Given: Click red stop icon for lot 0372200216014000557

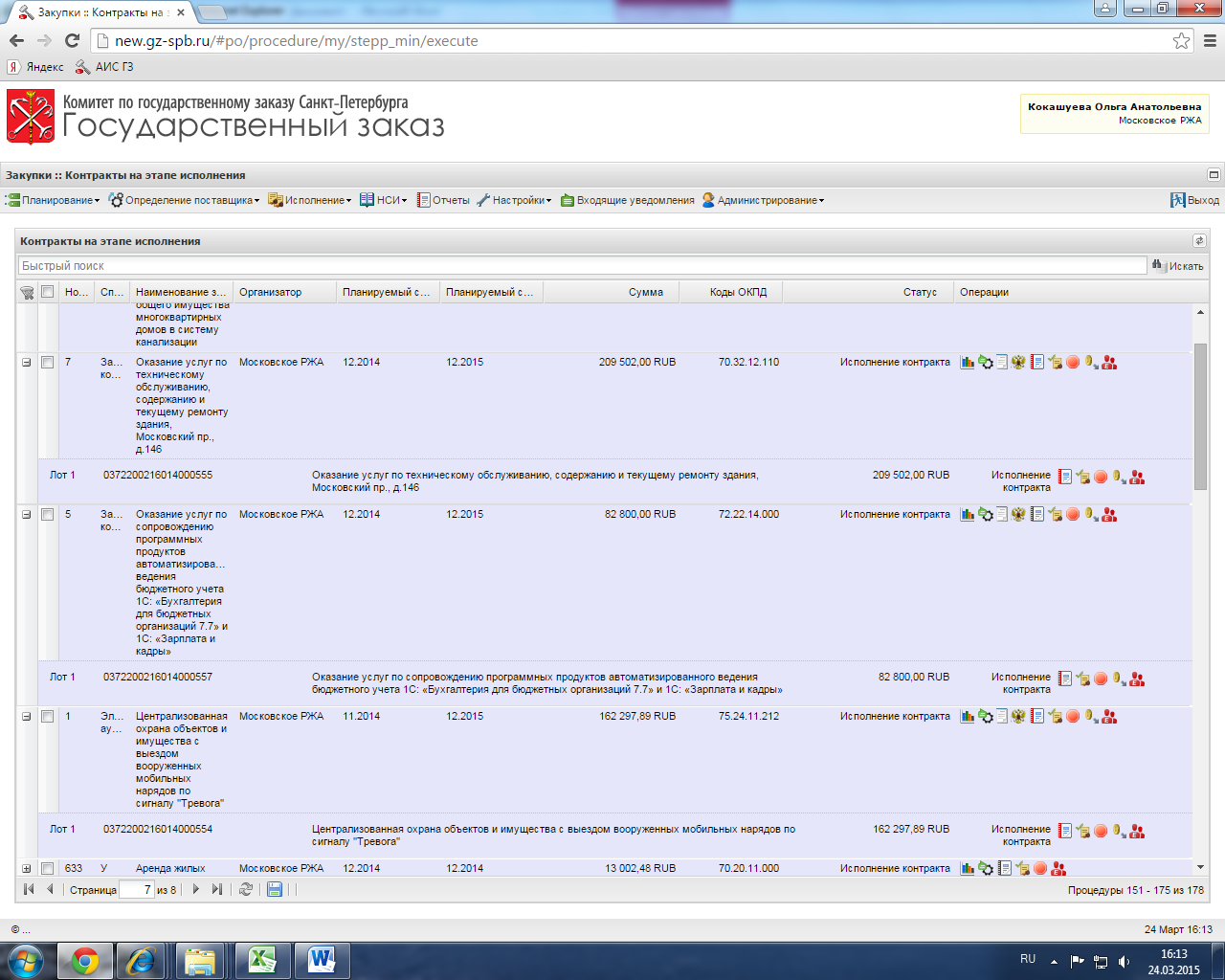Looking at the screenshot, I should (x=1101, y=679).
